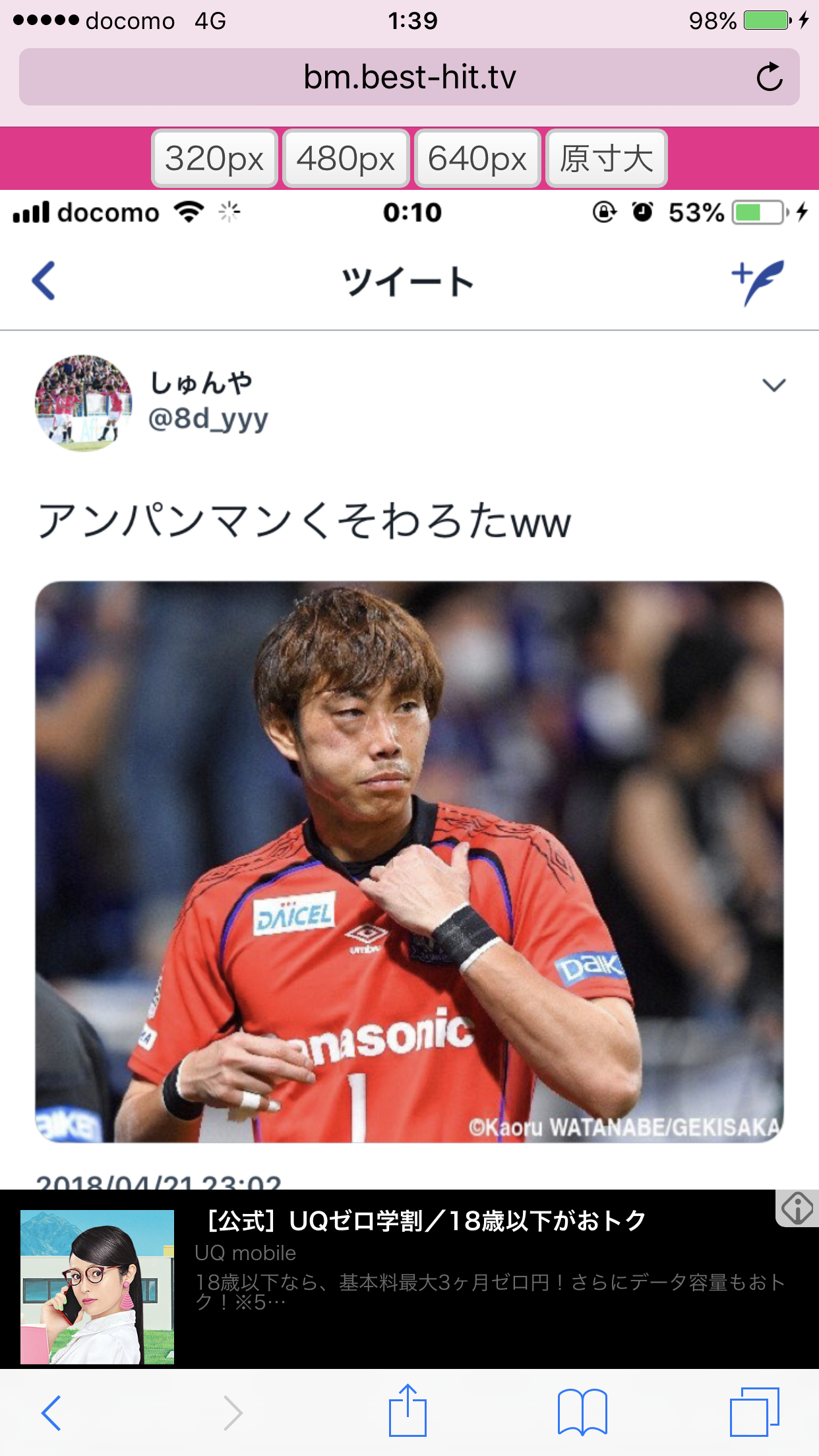Expand the tweet options chevron
819x1456 pixels.
[773, 384]
